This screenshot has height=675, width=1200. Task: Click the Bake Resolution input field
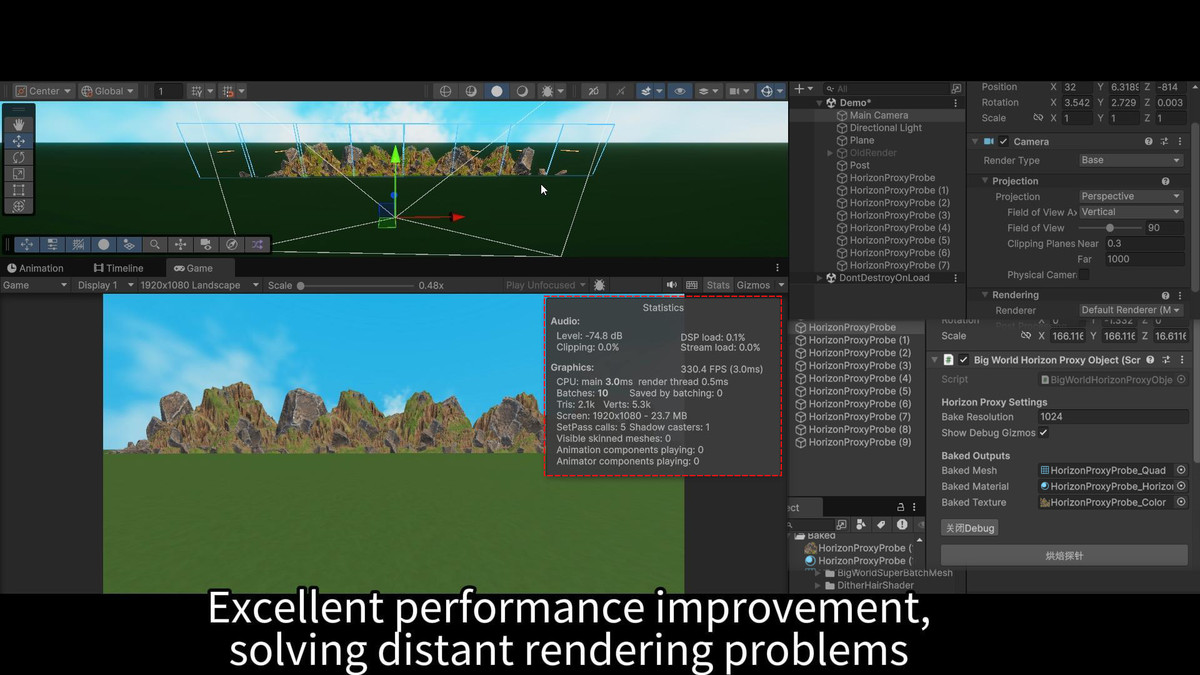pos(1110,417)
